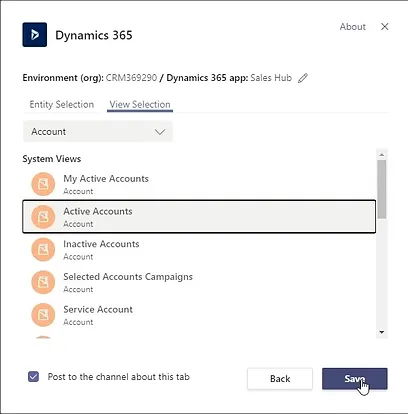Image resolution: width=408 pixels, height=414 pixels.
Task: Click the Save button
Action: 355,379
